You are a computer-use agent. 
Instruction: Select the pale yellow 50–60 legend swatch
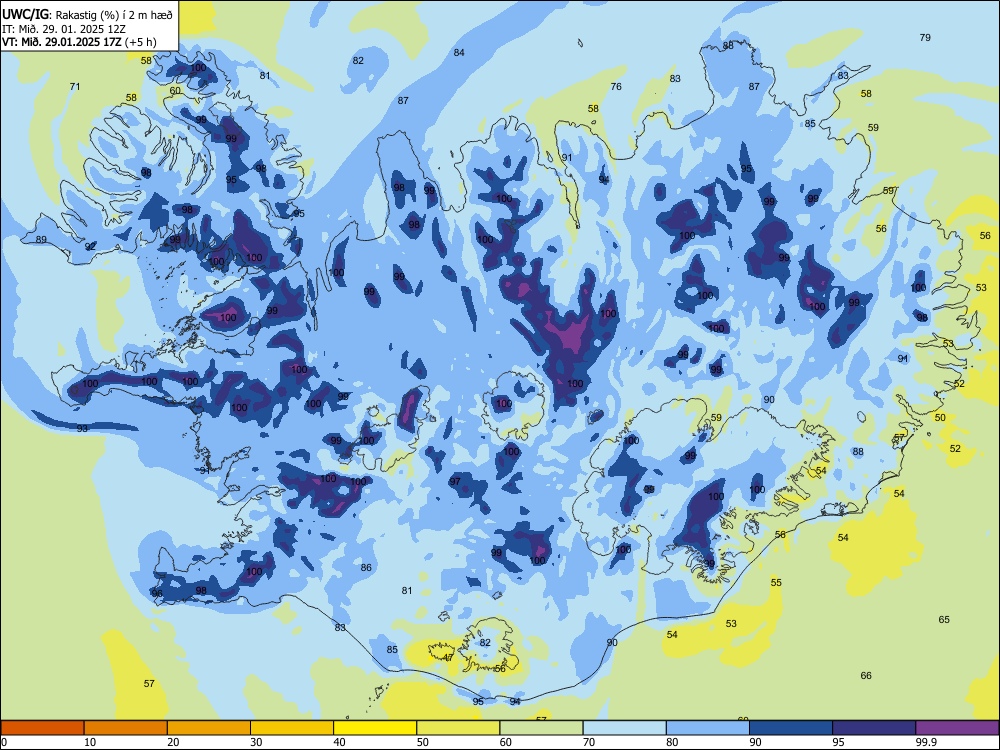coord(458,728)
